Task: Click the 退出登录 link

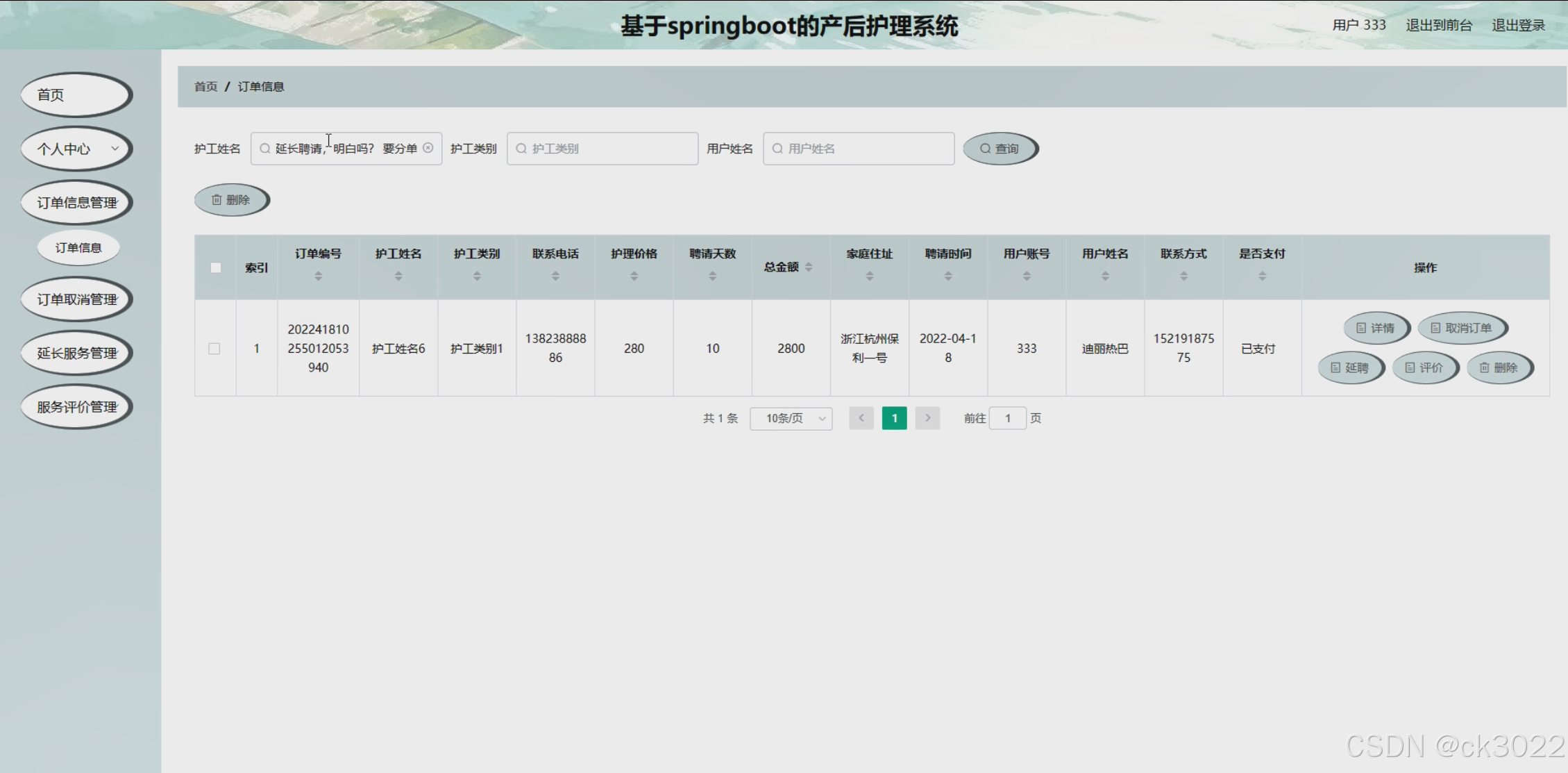Action: click(x=1518, y=26)
